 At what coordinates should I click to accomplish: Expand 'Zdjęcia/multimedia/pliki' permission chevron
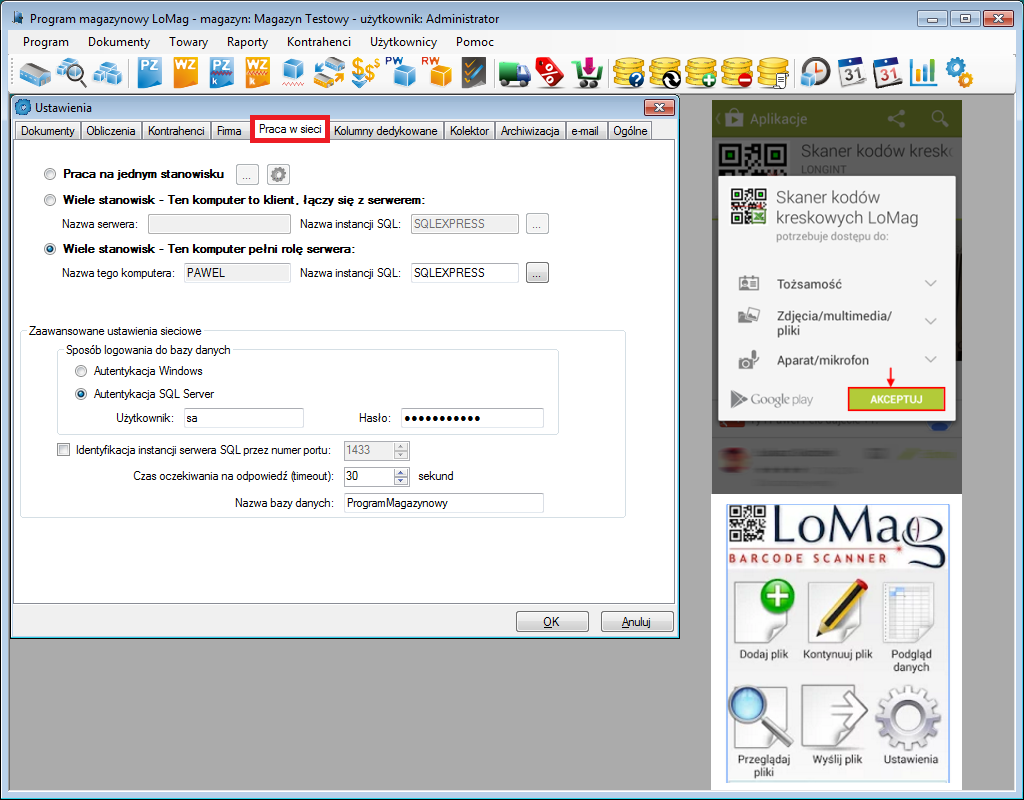931,322
